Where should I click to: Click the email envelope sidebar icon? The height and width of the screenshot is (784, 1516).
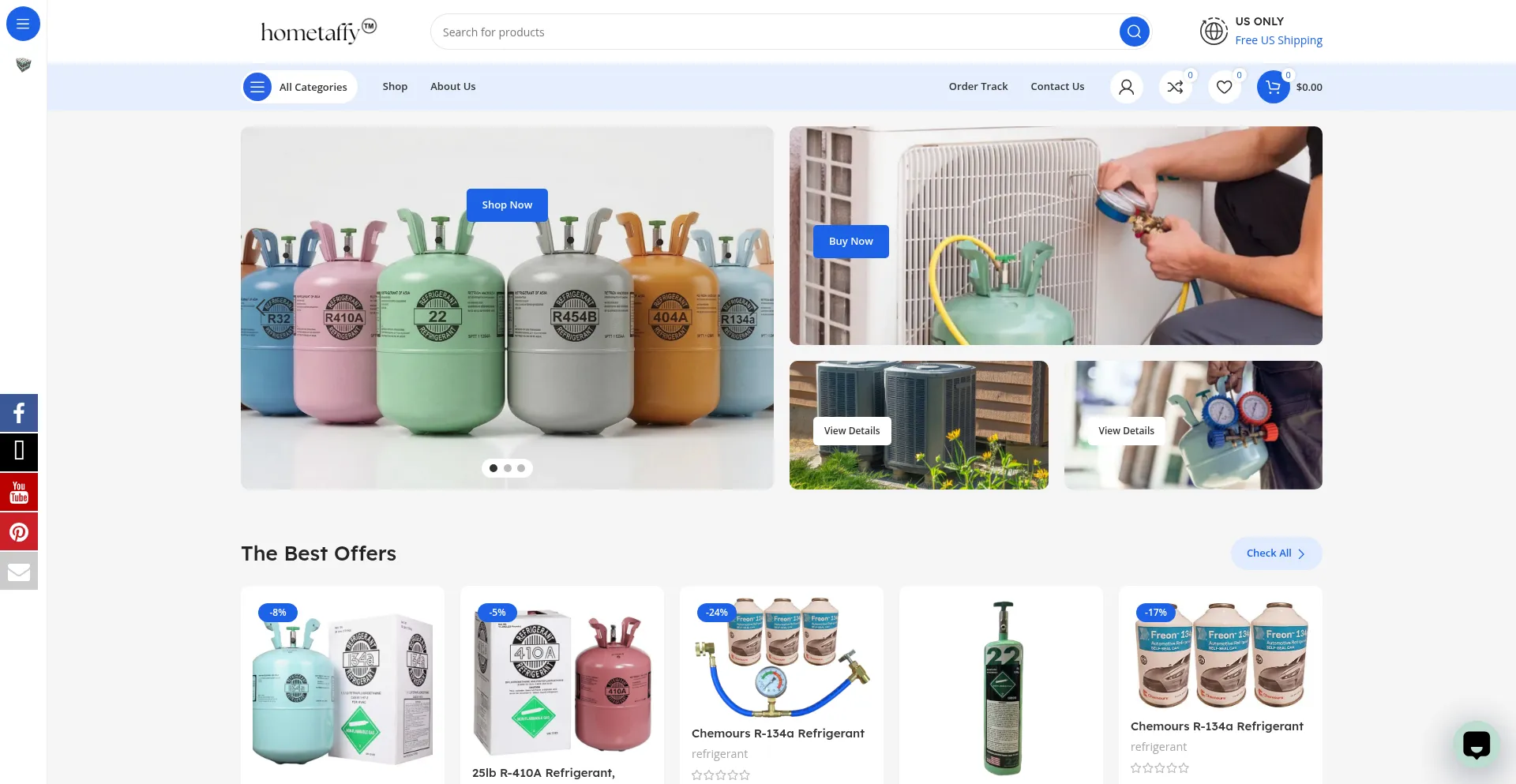pyautogui.click(x=19, y=571)
